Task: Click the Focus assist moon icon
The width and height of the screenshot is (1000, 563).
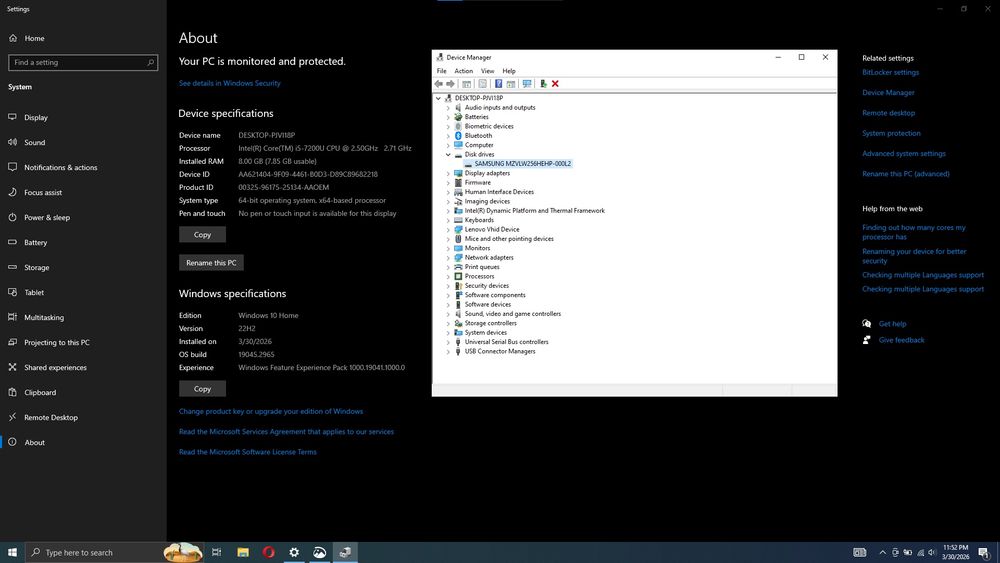Action: [12, 192]
